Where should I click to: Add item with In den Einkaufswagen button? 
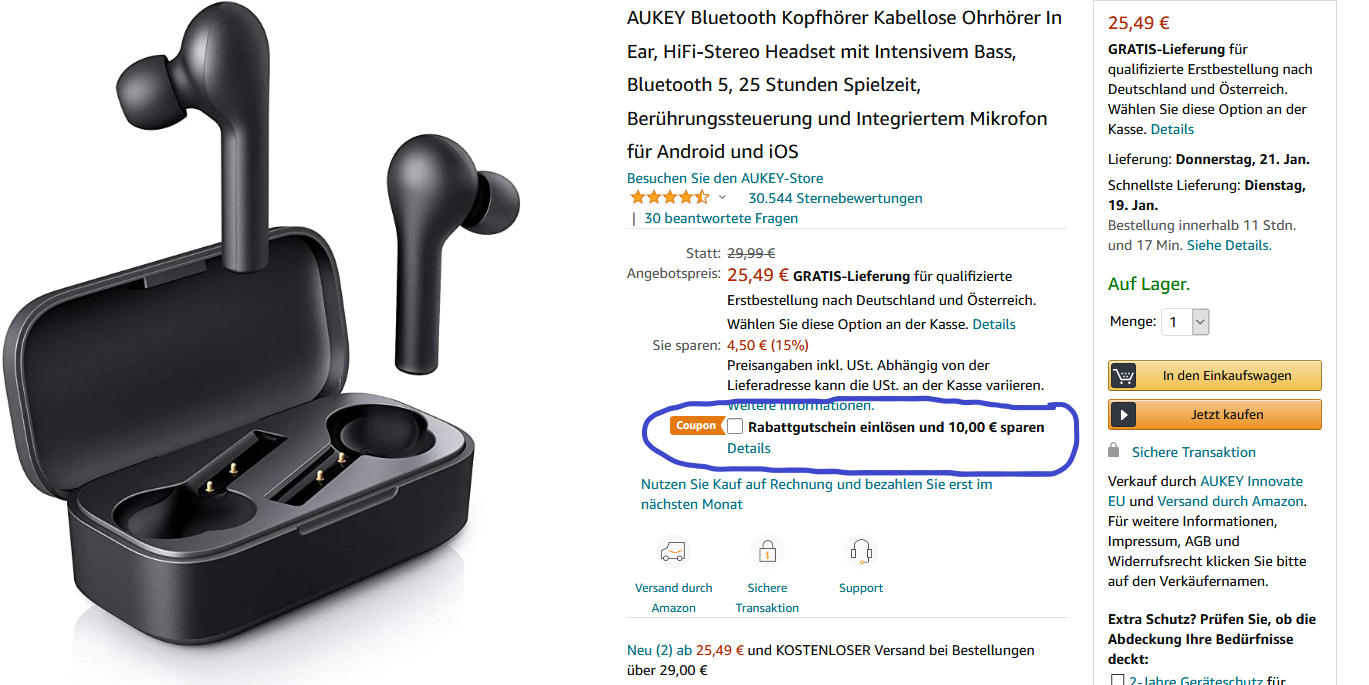[1214, 376]
